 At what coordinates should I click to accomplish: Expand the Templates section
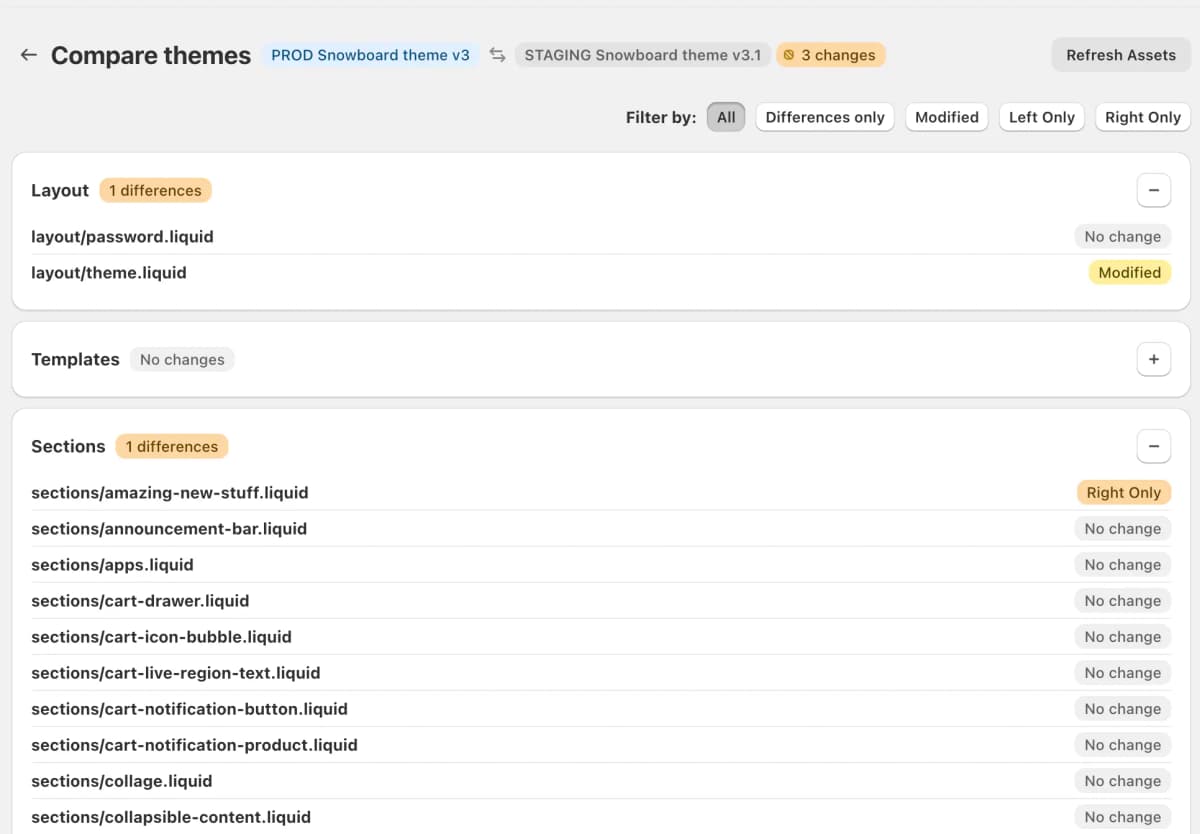1154,359
